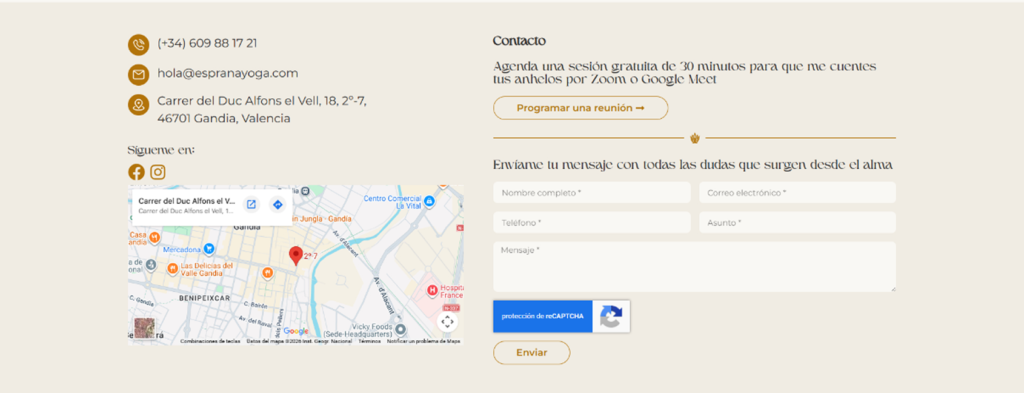Click the reCAPTCHA protection badge
Image resolution: width=1024 pixels, height=393 pixels.
[x=562, y=317]
